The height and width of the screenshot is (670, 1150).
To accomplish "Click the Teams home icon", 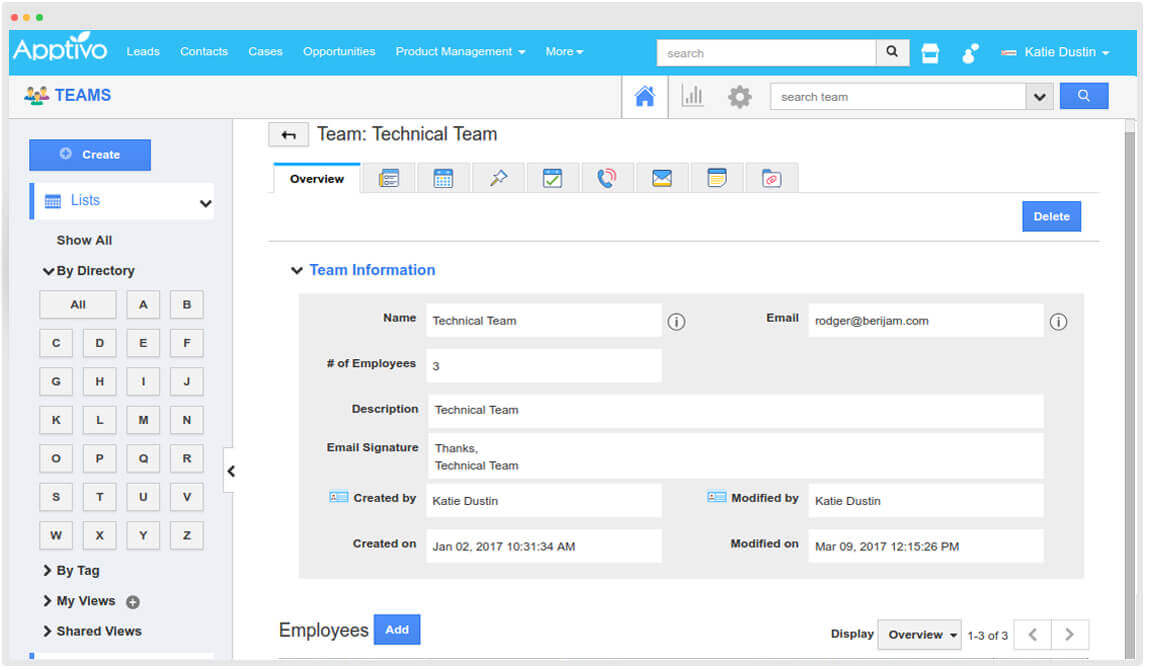I will [645, 96].
